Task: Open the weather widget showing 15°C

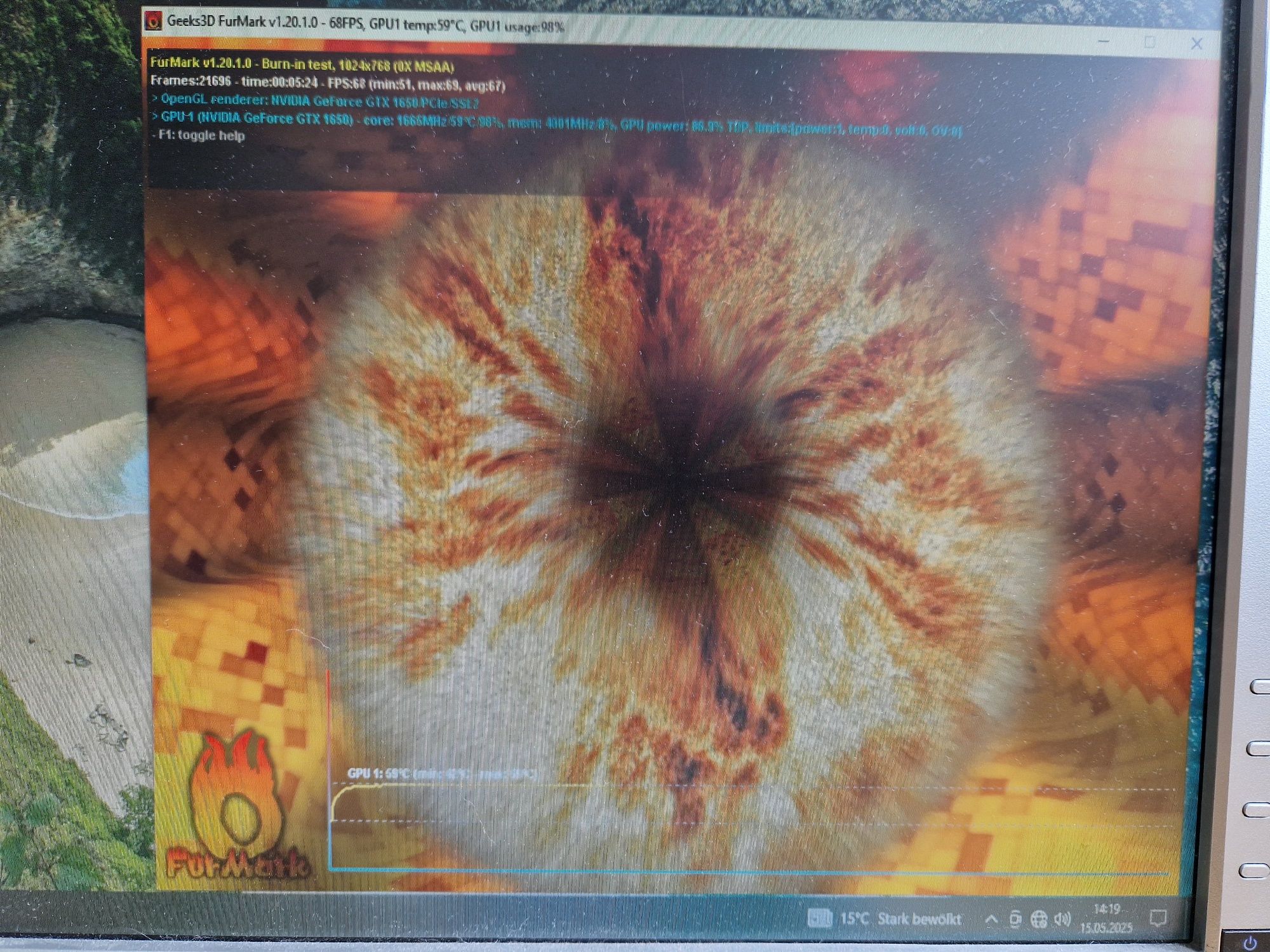Action: tap(885, 918)
